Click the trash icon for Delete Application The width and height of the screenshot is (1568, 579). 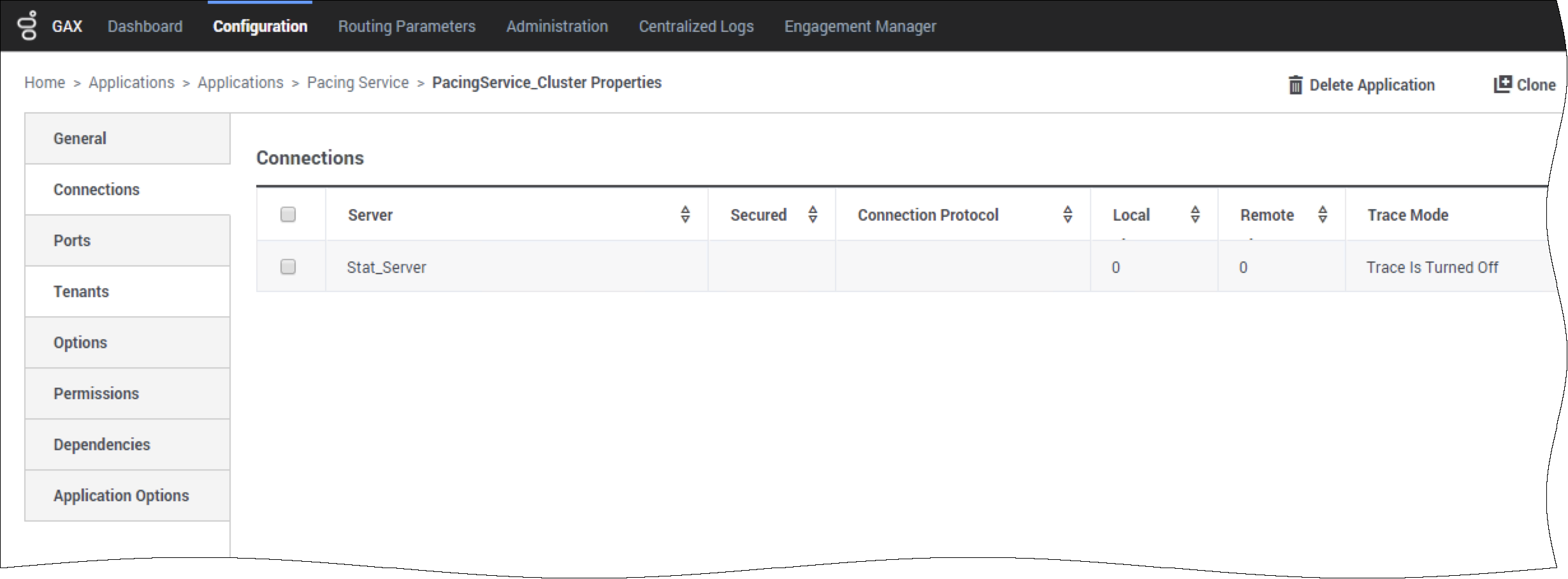click(x=1295, y=85)
